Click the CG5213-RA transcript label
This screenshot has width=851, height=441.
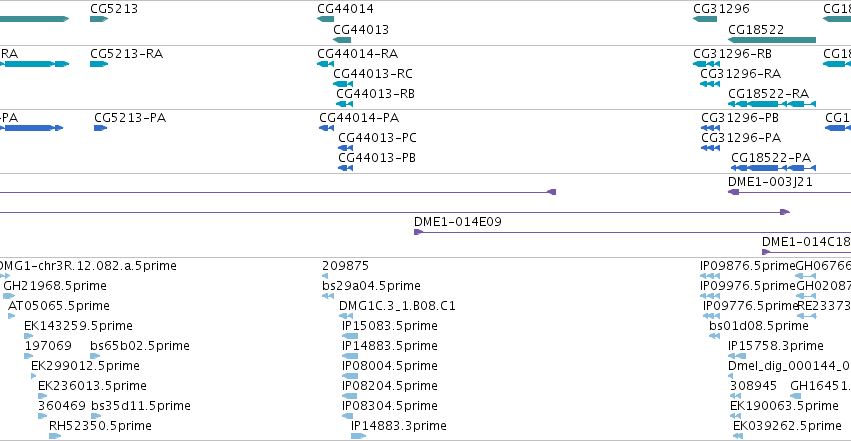126,54
